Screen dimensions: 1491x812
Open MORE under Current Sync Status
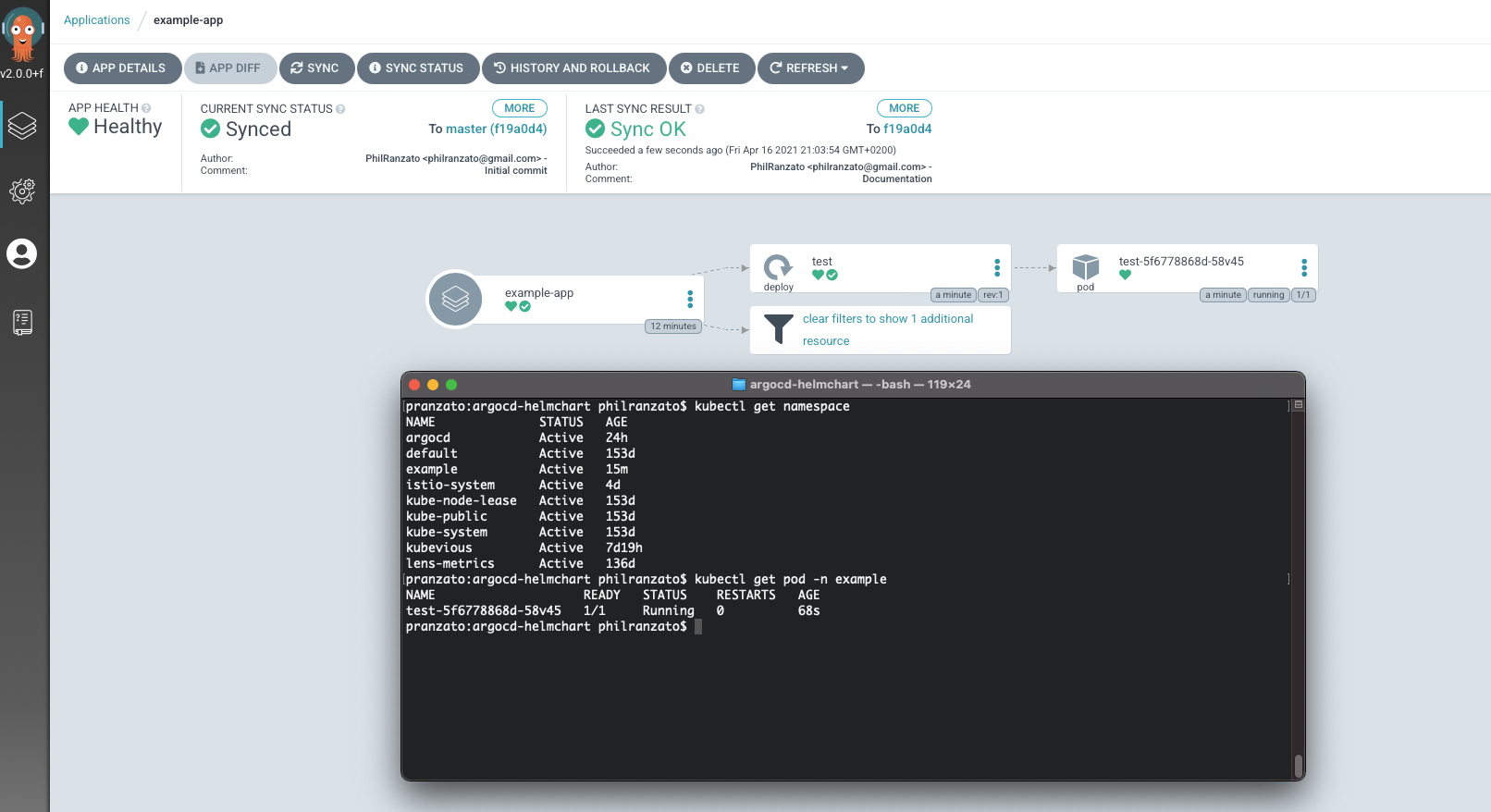(x=520, y=108)
